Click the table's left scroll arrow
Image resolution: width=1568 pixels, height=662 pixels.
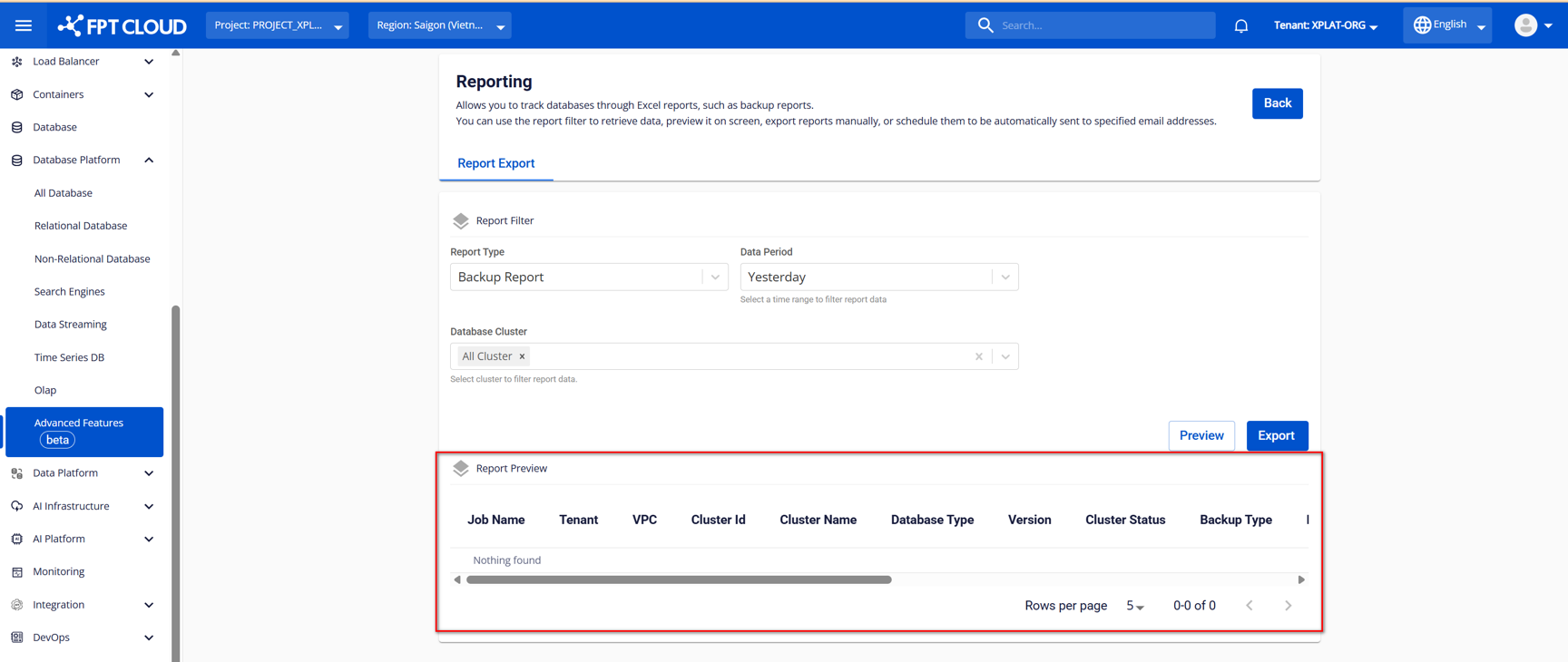pyautogui.click(x=457, y=579)
